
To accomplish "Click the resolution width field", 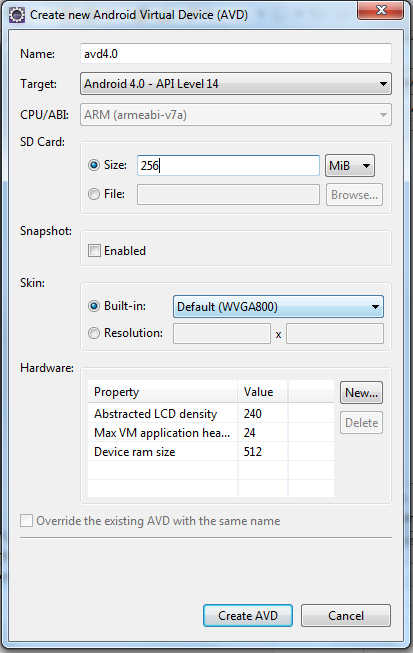I will point(222,334).
